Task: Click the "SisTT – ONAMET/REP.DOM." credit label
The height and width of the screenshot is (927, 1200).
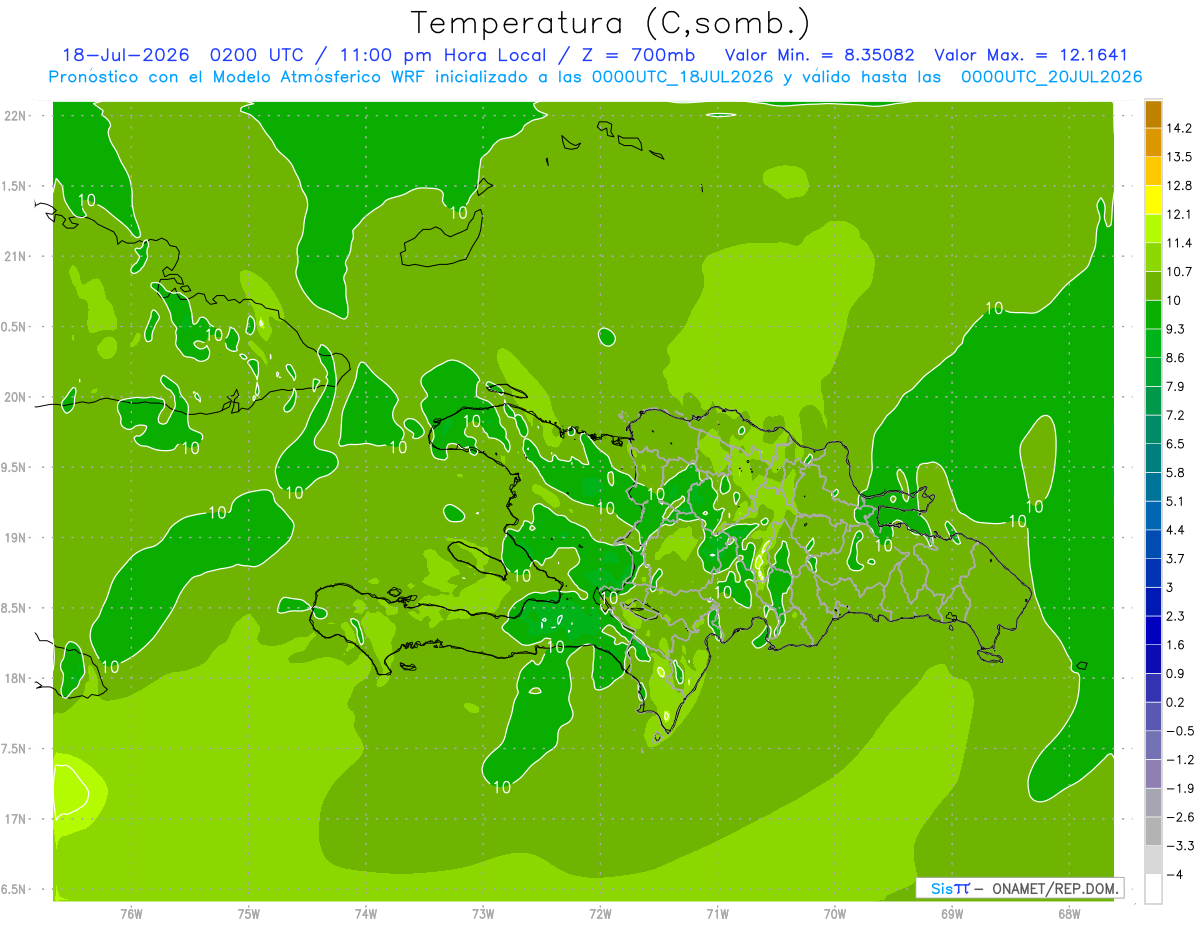Action: (1019, 888)
